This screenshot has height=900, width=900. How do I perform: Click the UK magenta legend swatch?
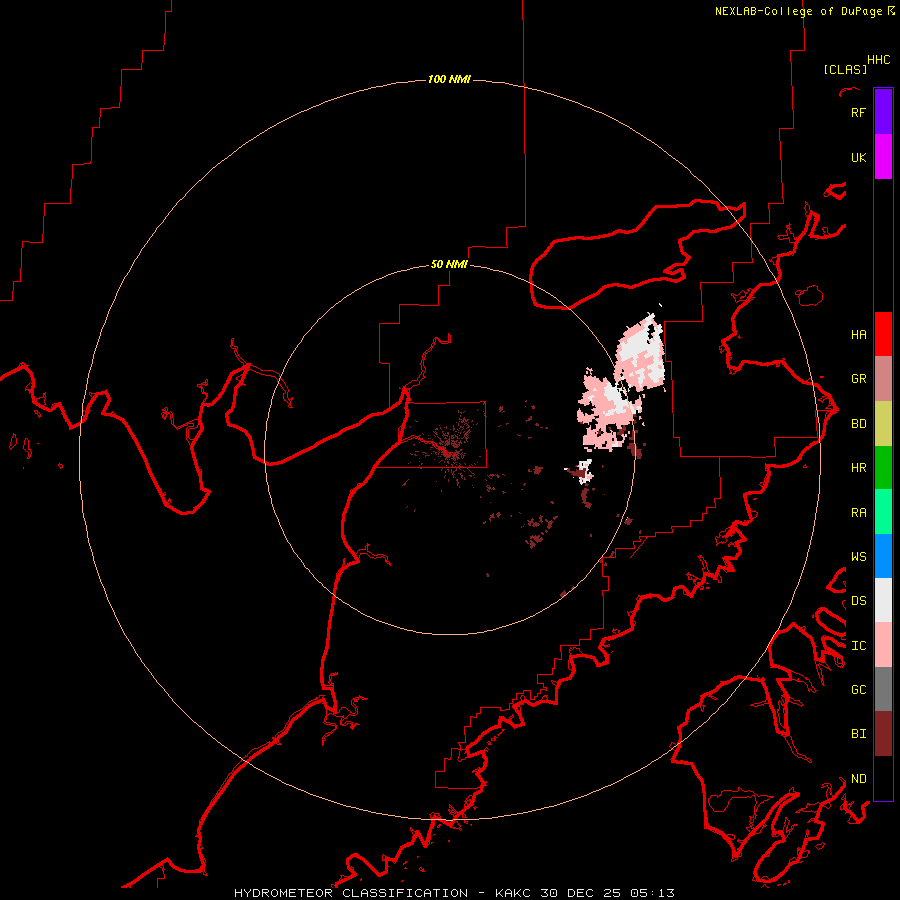coord(883,157)
